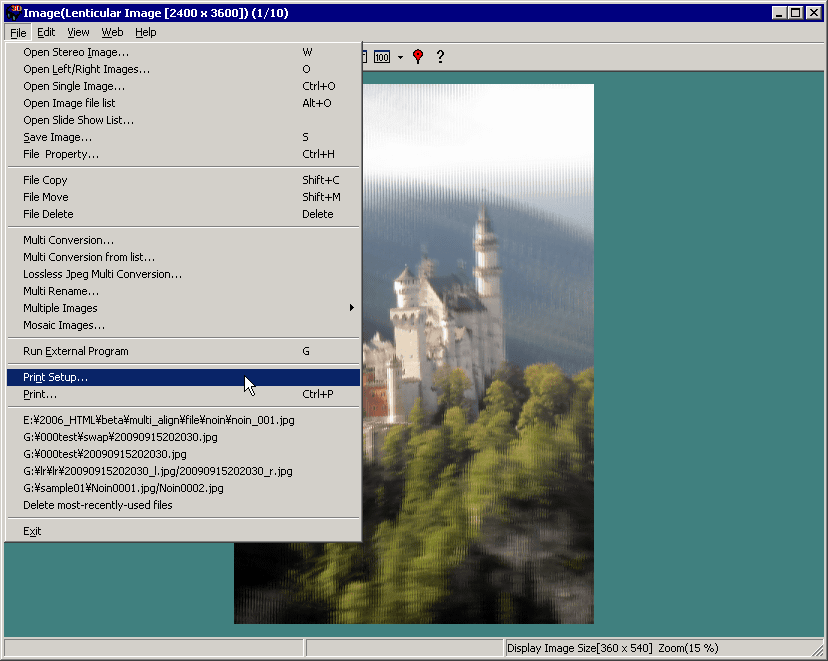This screenshot has height=661, width=828.
Task: Choose Exit from the File menu
Action: tap(183, 531)
